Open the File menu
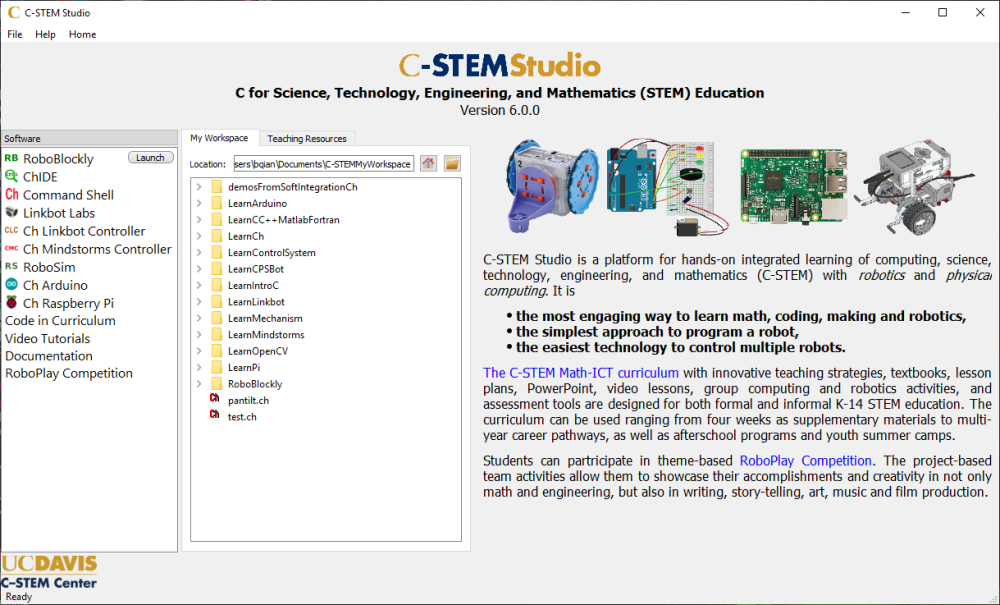Image resolution: width=1000 pixels, height=605 pixels. click(15, 34)
